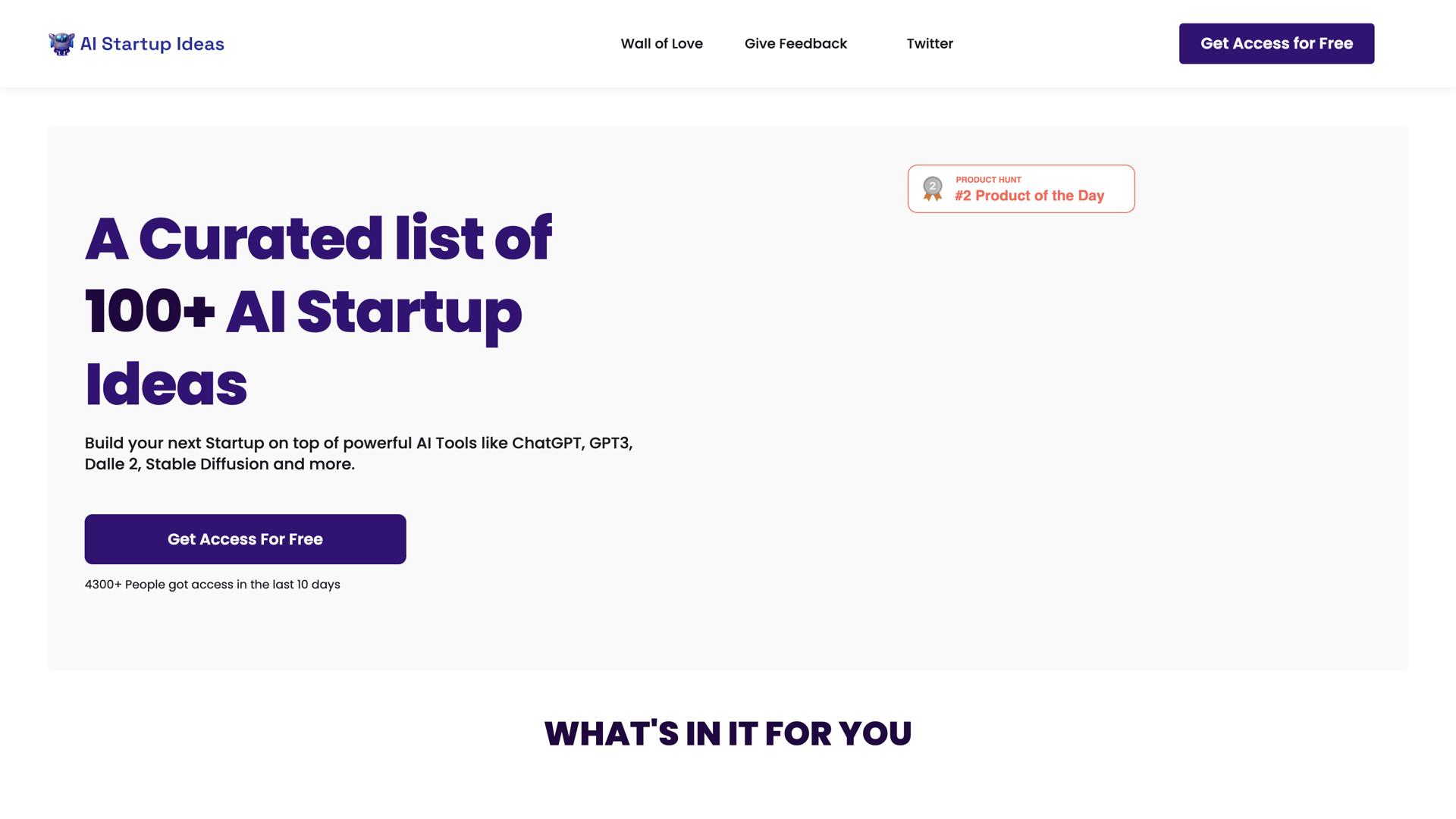Open the Product Hunt badge

tap(1021, 188)
